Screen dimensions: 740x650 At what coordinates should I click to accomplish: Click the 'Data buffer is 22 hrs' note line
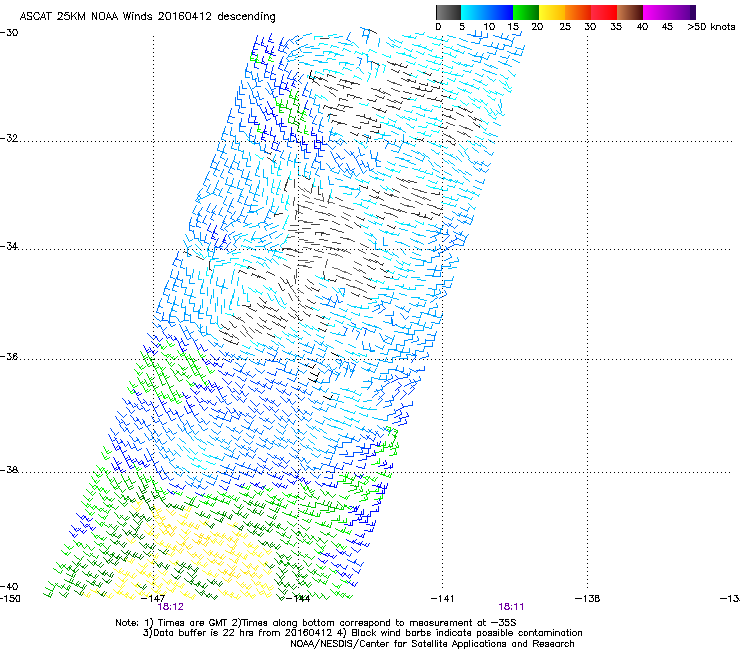(362, 633)
